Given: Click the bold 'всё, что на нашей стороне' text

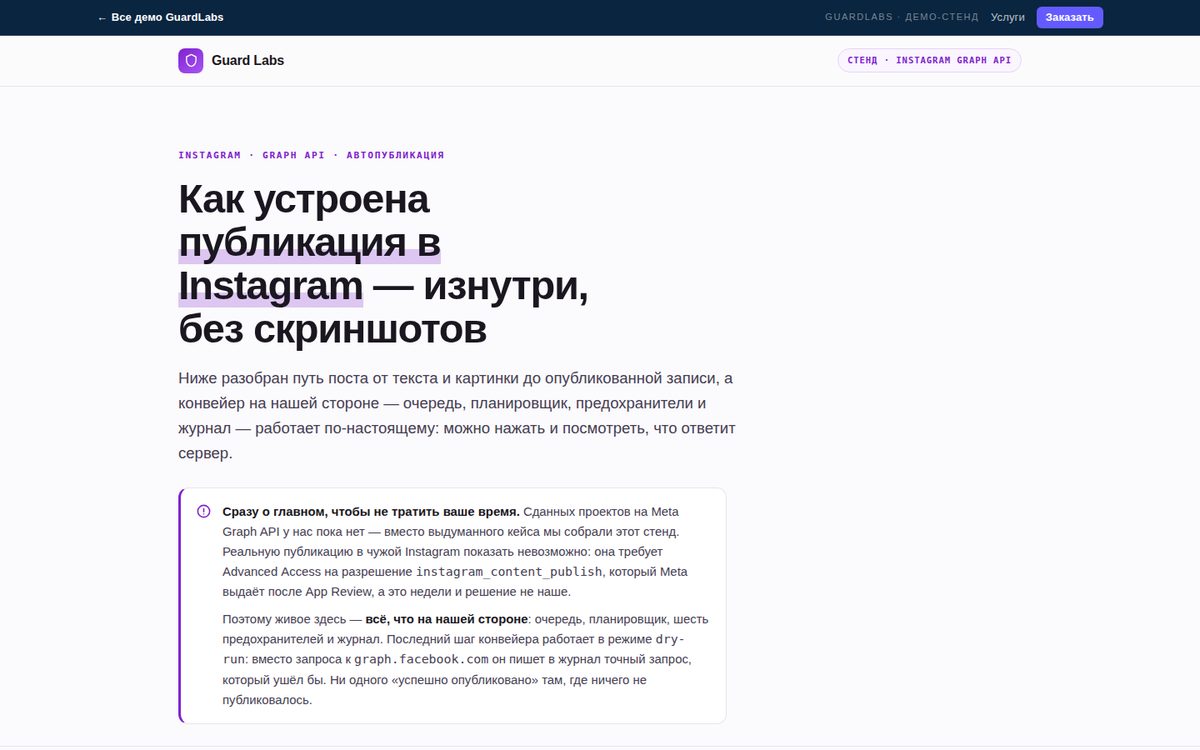Looking at the screenshot, I should pos(447,619).
